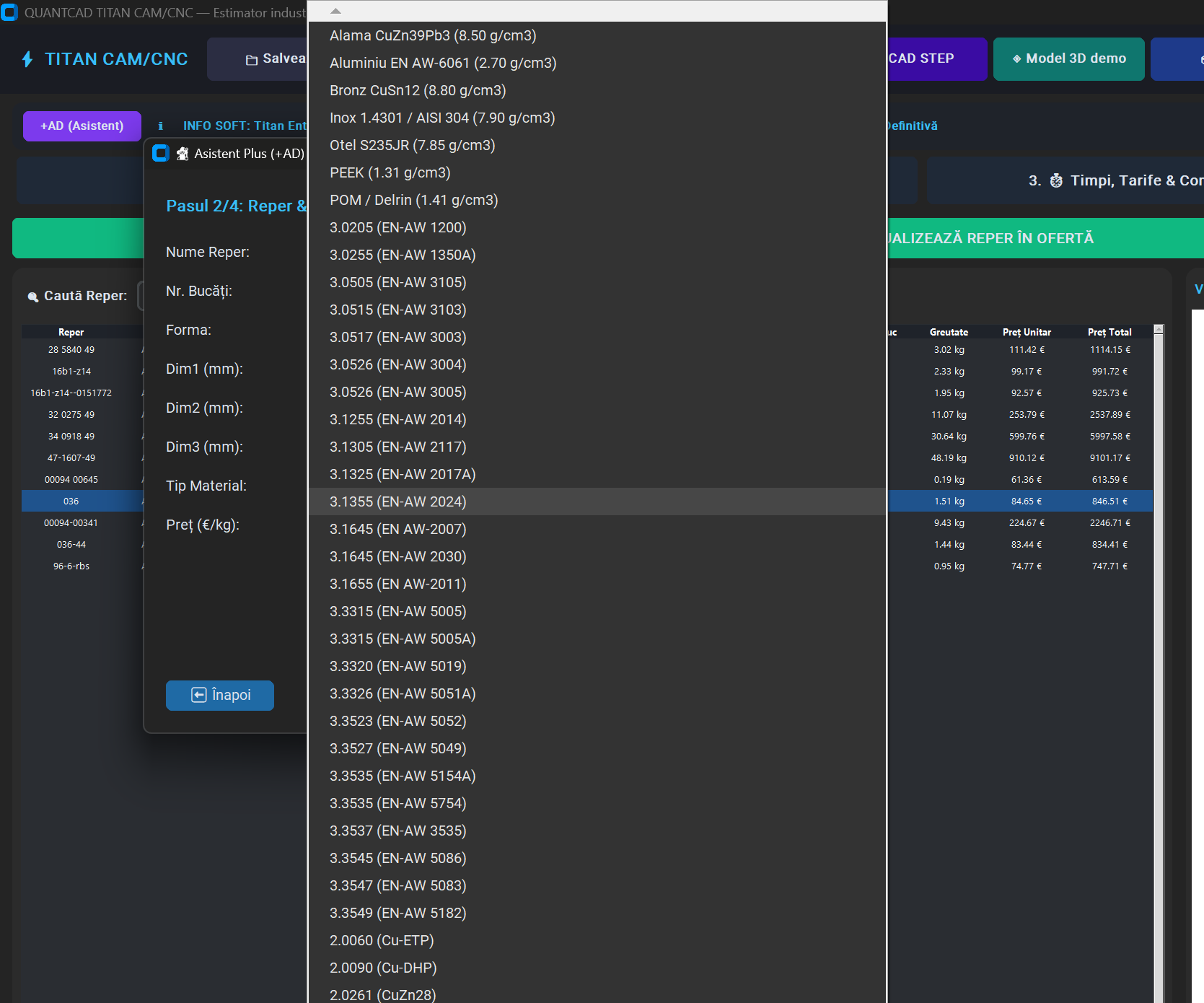Click the diamond icon on Model 3D demo
The width and height of the screenshot is (1204, 1003).
coord(1016,59)
